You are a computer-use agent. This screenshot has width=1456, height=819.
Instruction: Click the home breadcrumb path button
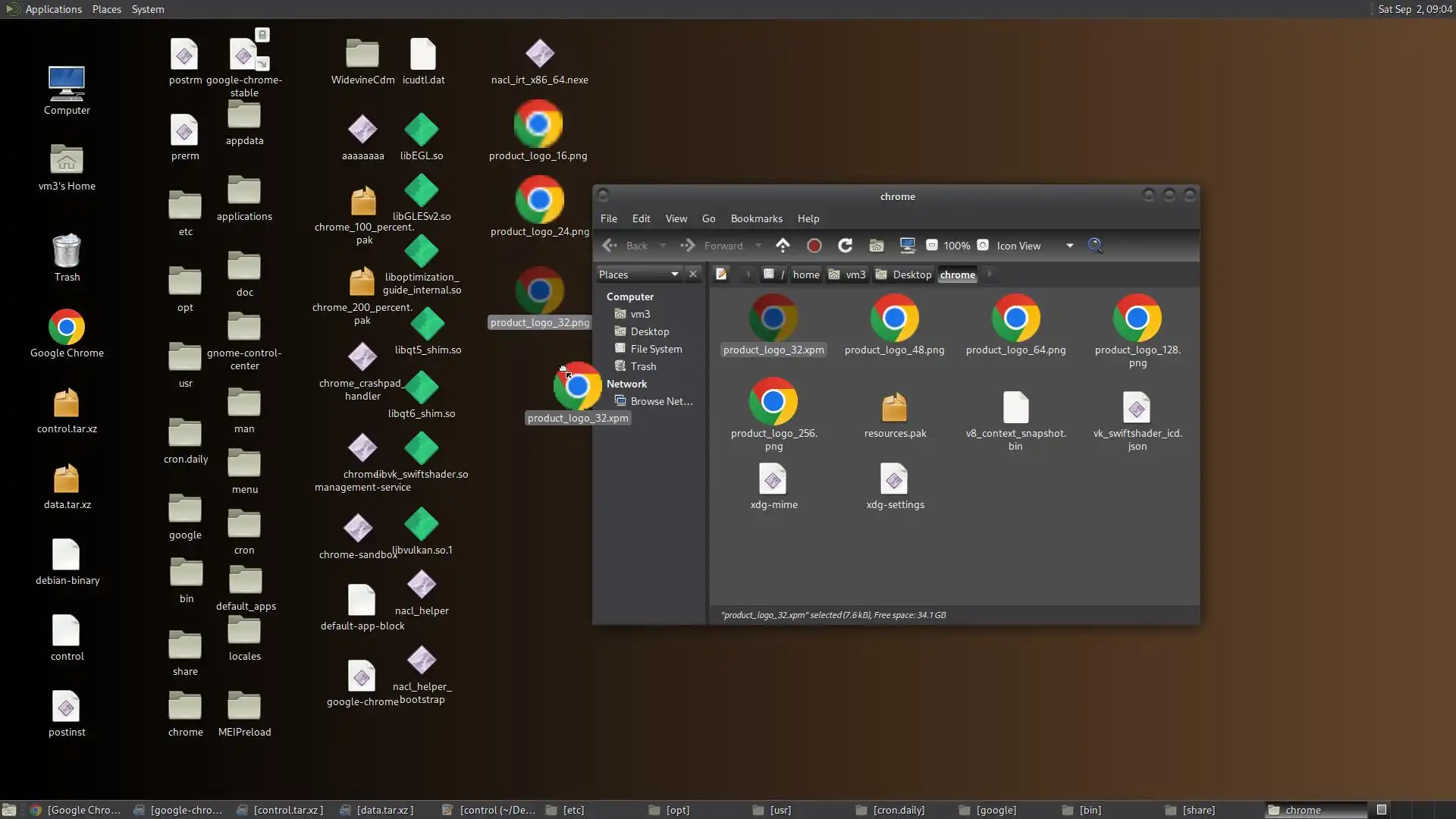click(805, 275)
